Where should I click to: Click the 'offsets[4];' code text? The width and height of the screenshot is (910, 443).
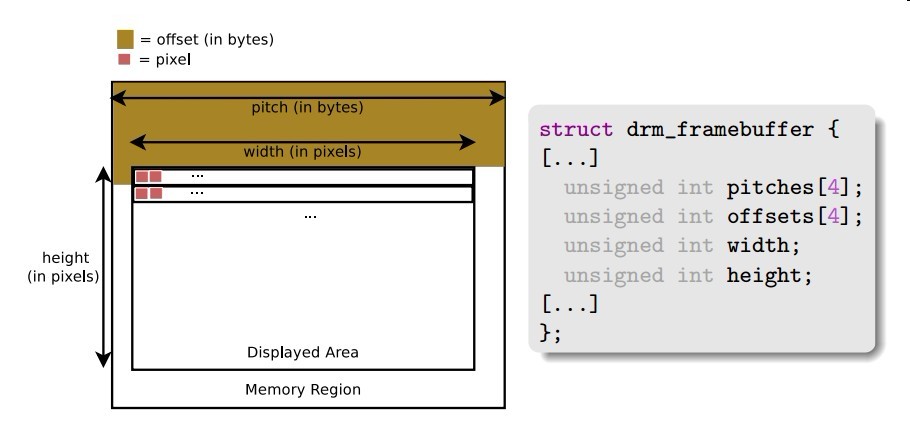coord(795,217)
